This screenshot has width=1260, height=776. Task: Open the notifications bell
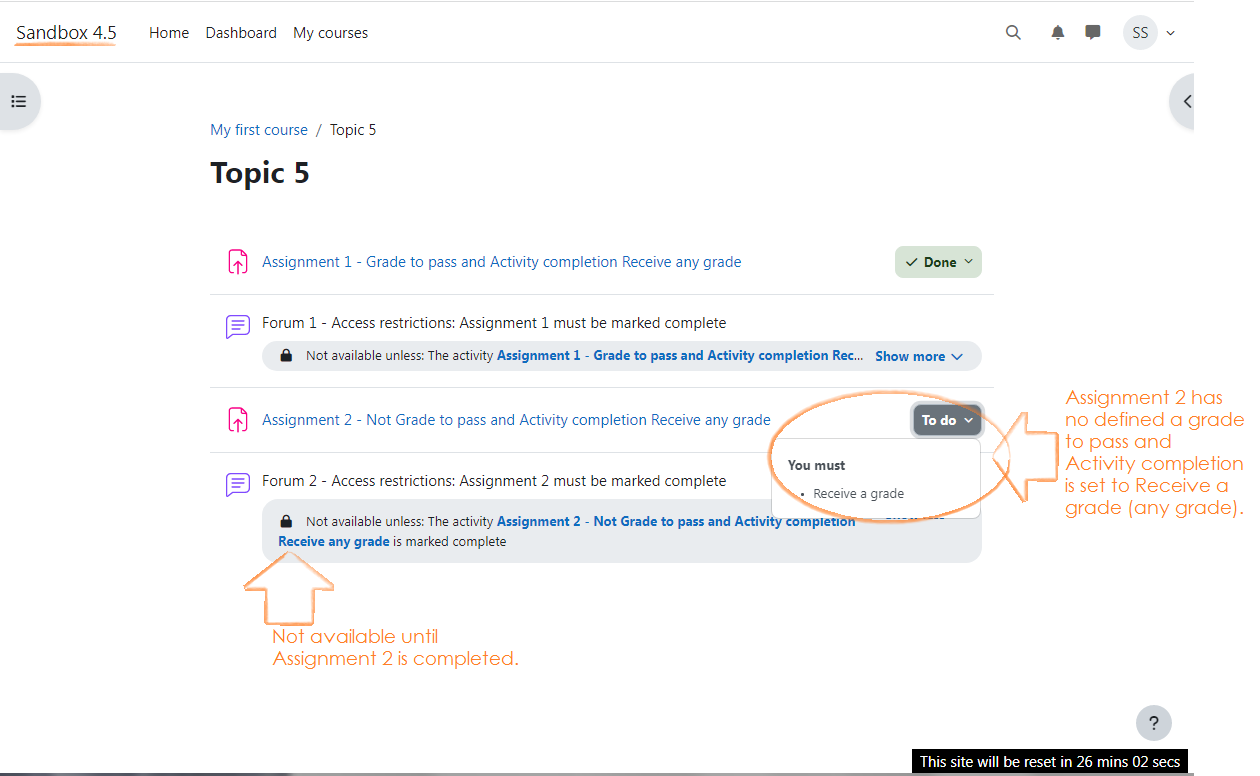[x=1058, y=33]
